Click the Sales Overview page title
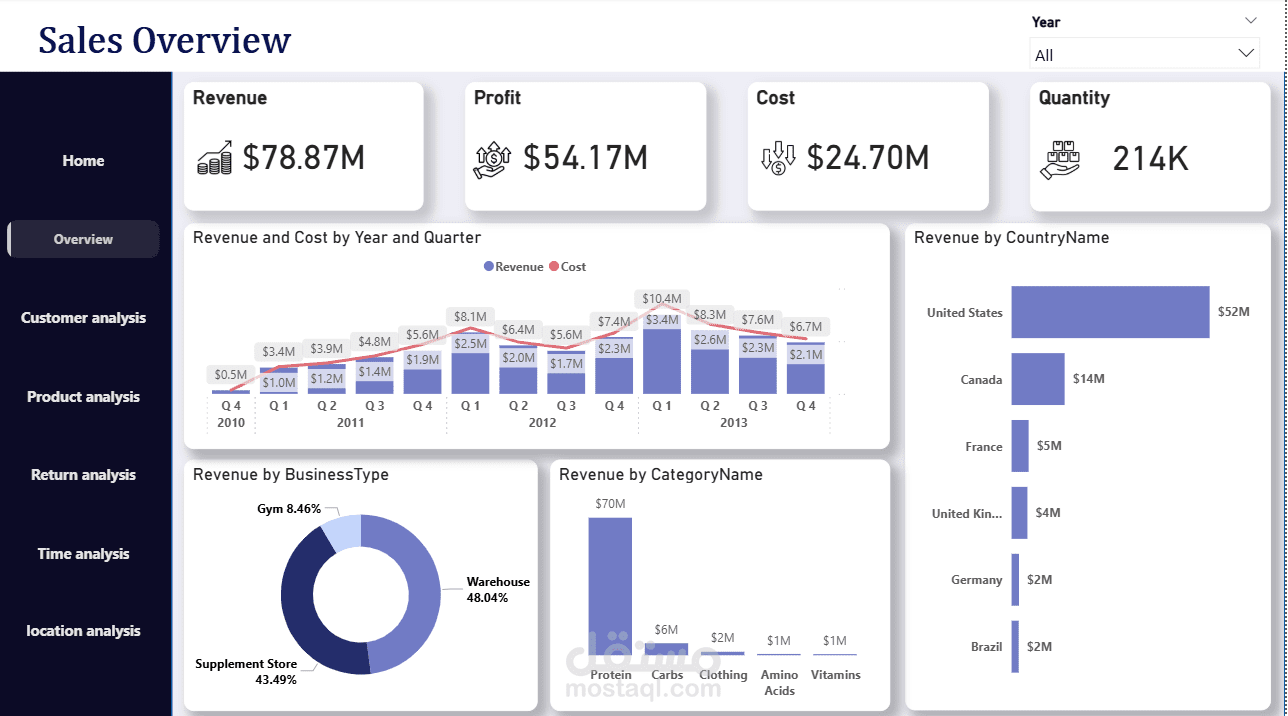Image resolution: width=1288 pixels, height=716 pixels. (x=165, y=40)
